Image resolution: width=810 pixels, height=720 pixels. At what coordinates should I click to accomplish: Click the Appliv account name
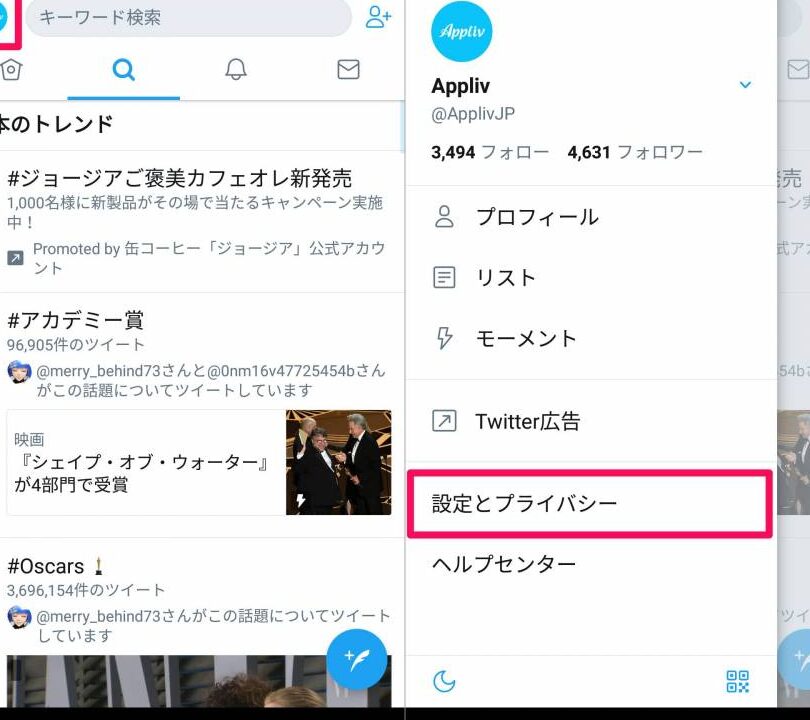tap(460, 86)
